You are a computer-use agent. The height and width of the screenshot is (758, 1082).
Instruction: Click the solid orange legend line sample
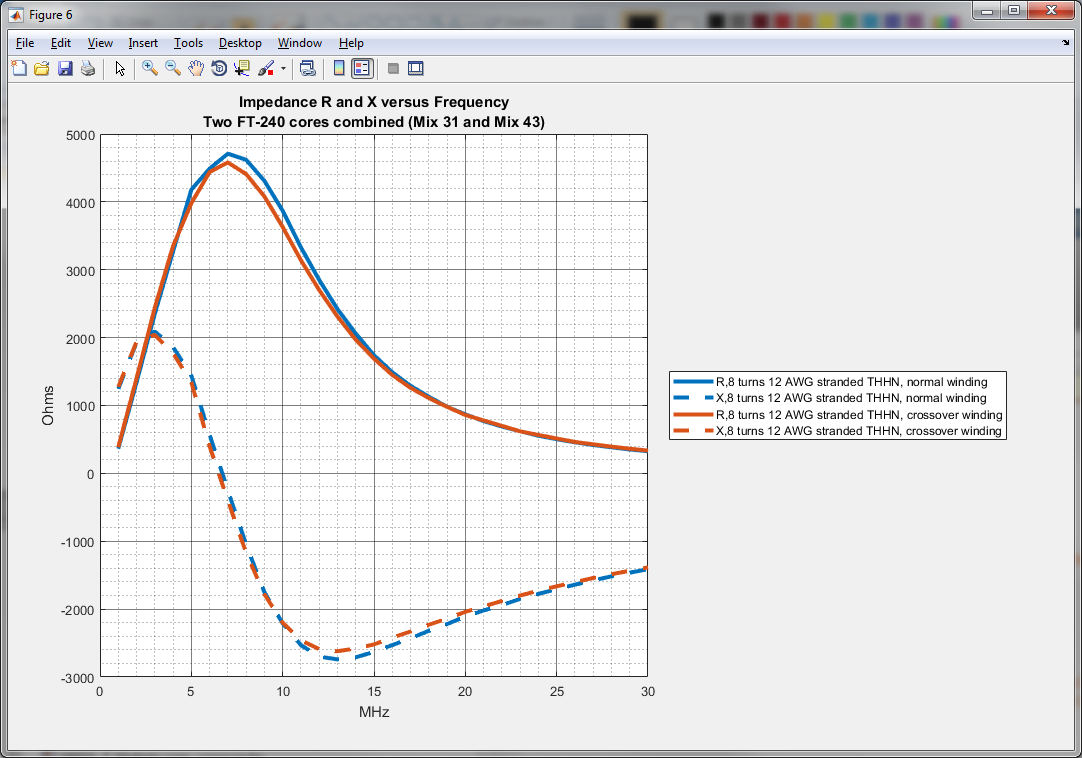pyautogui.click(x=693, y=415)
